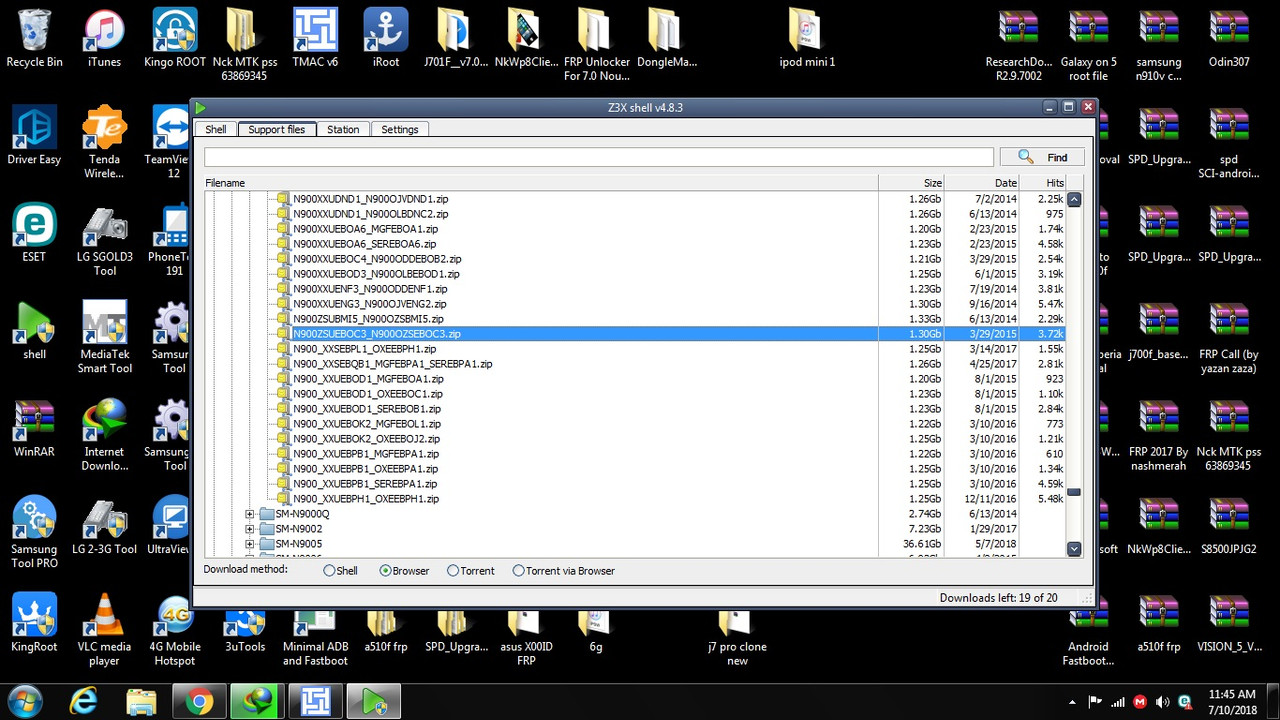The width and height of the screenshot is (1280, 720).
Task: Open the KingRoot desktop shortcut
Action: click(34, 623)
